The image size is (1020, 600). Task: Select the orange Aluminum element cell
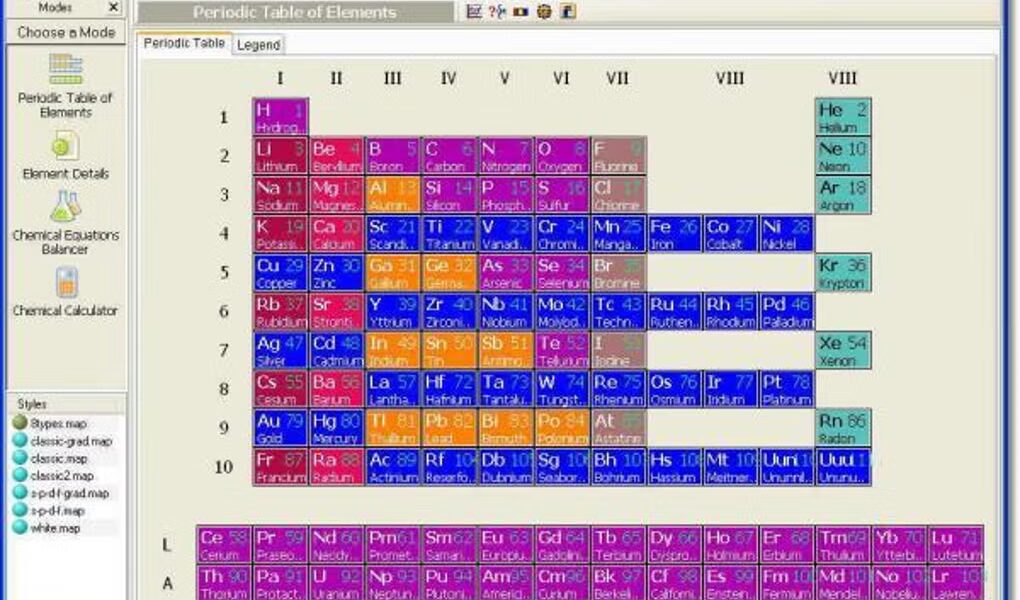pos(392,195)
